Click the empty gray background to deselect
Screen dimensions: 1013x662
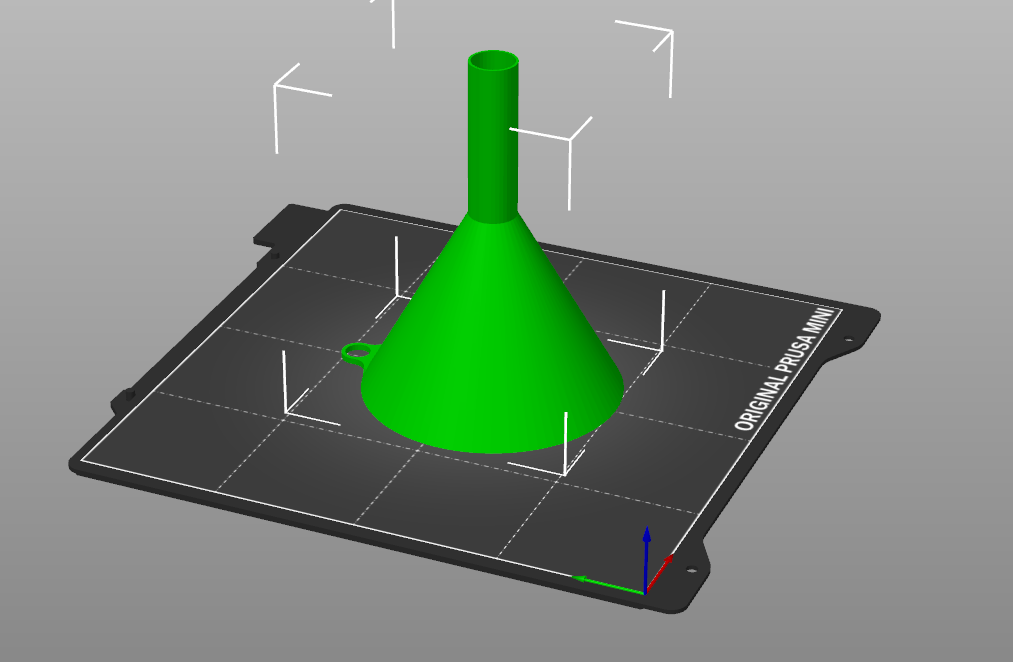click(840, 129)
